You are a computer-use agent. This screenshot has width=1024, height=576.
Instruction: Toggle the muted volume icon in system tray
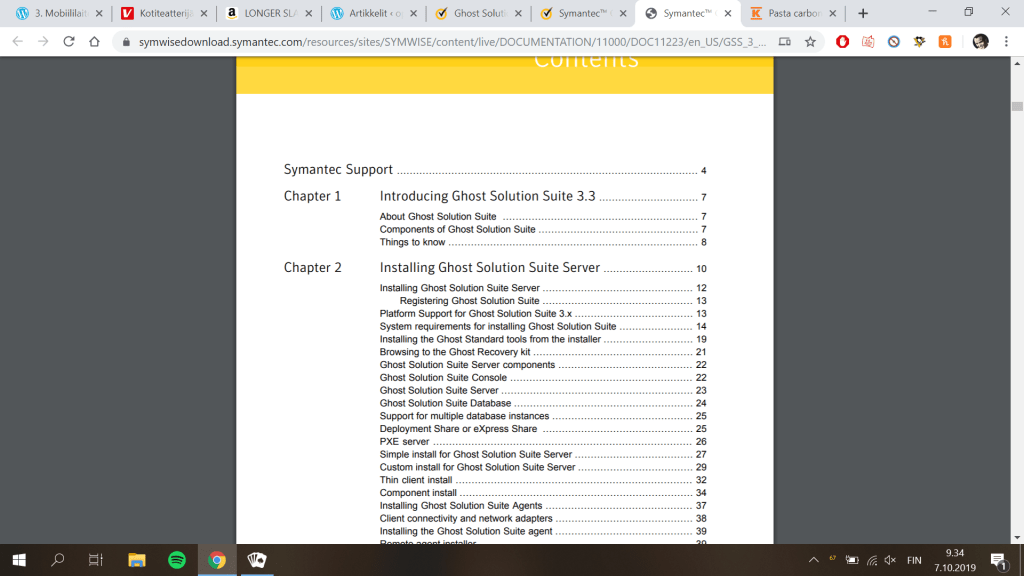click(890, 560)
